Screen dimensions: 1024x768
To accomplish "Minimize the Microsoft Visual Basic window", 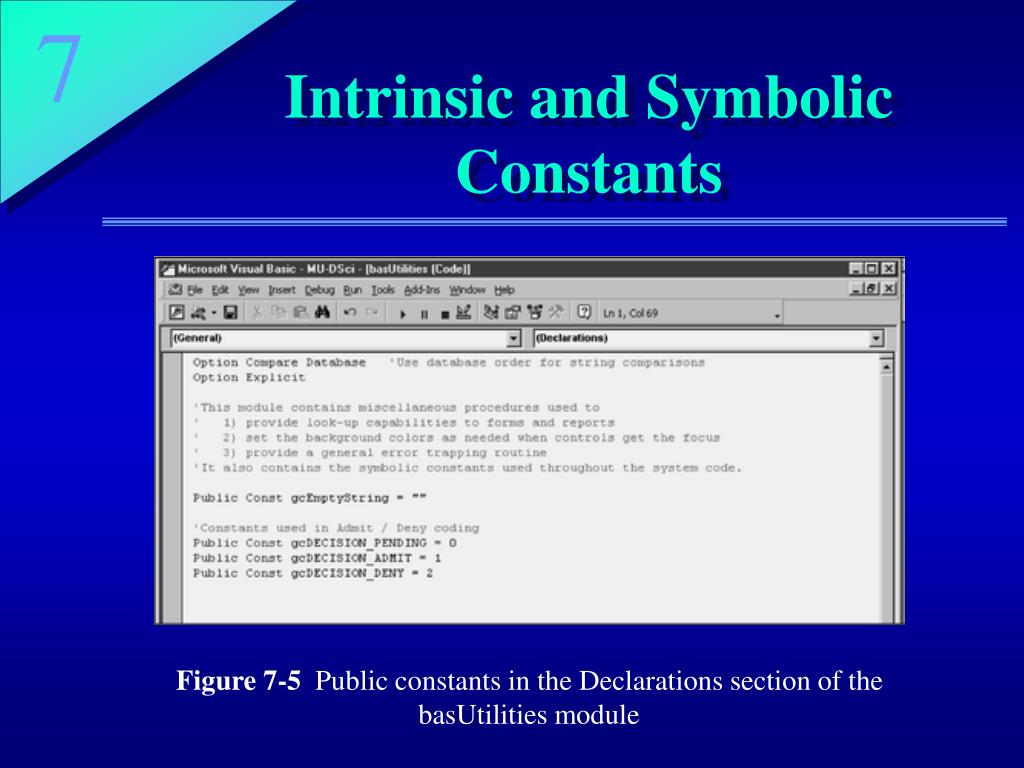I will click(856, 268).
